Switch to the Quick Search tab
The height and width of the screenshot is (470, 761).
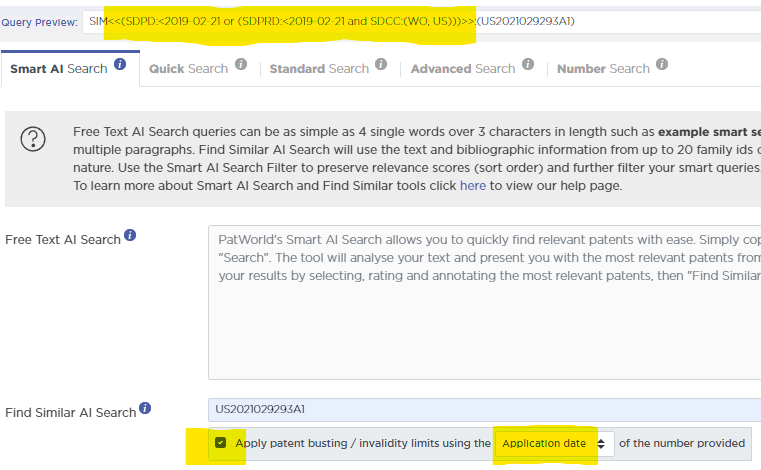tap(188, 69)
